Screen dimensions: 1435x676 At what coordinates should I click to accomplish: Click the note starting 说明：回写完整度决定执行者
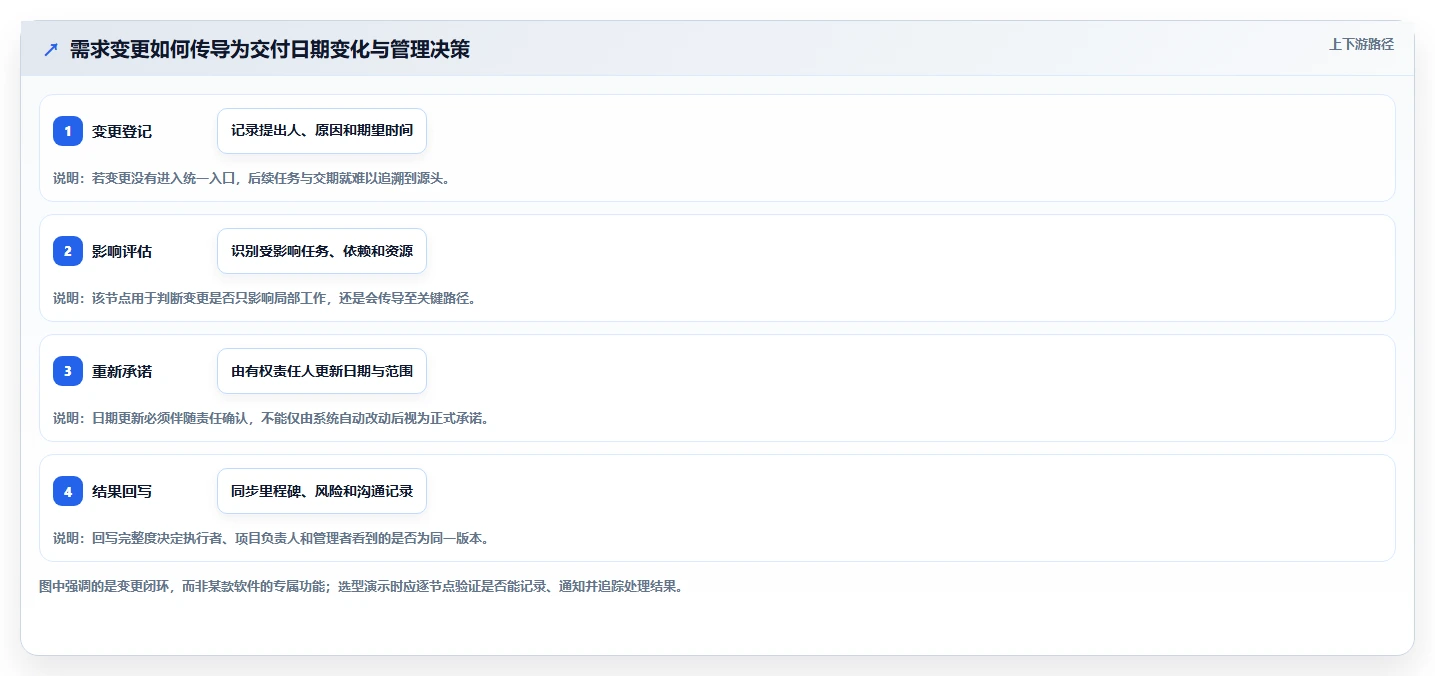pos(271,538)
